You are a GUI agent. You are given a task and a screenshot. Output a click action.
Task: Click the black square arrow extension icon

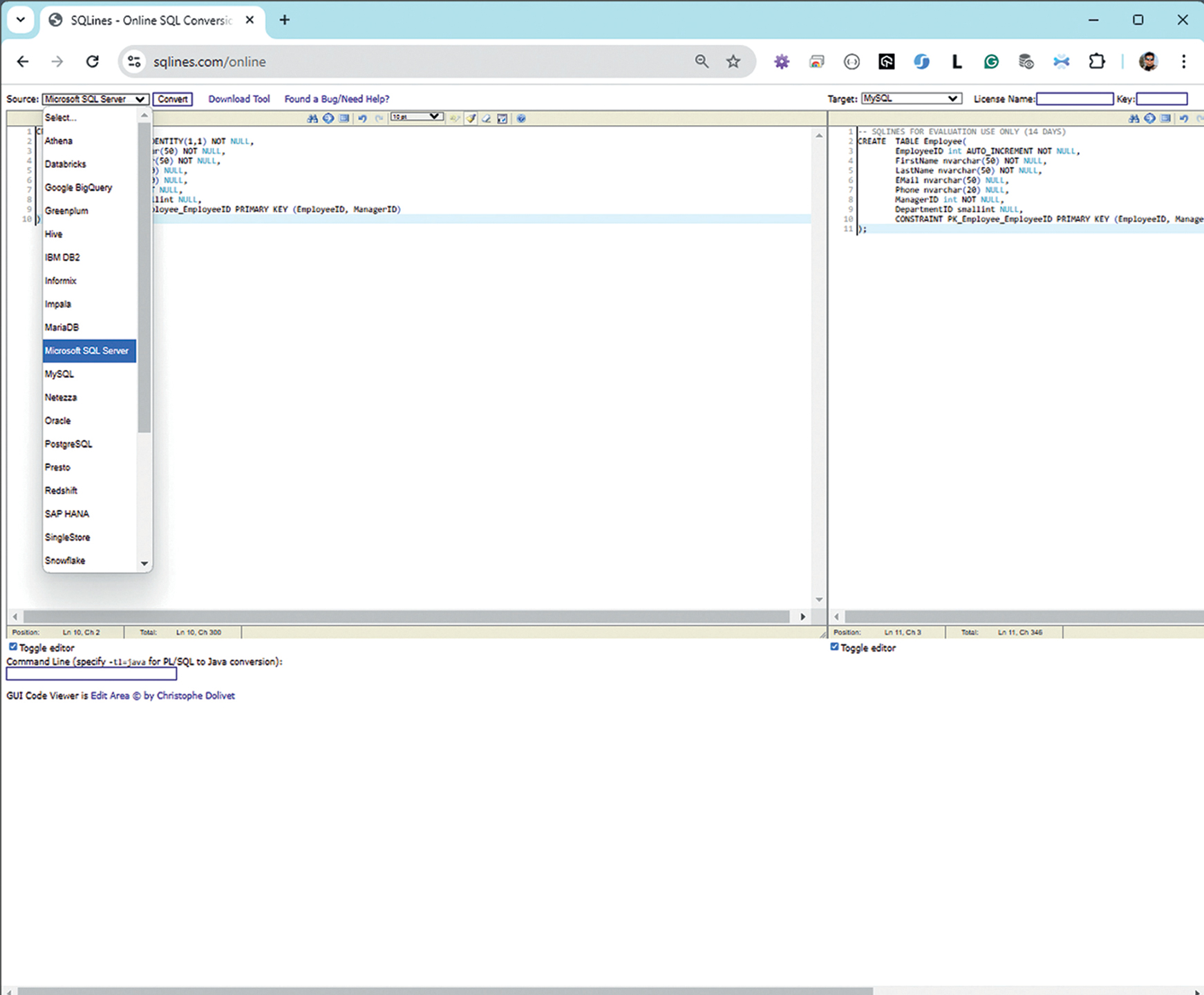pos(887,61)
